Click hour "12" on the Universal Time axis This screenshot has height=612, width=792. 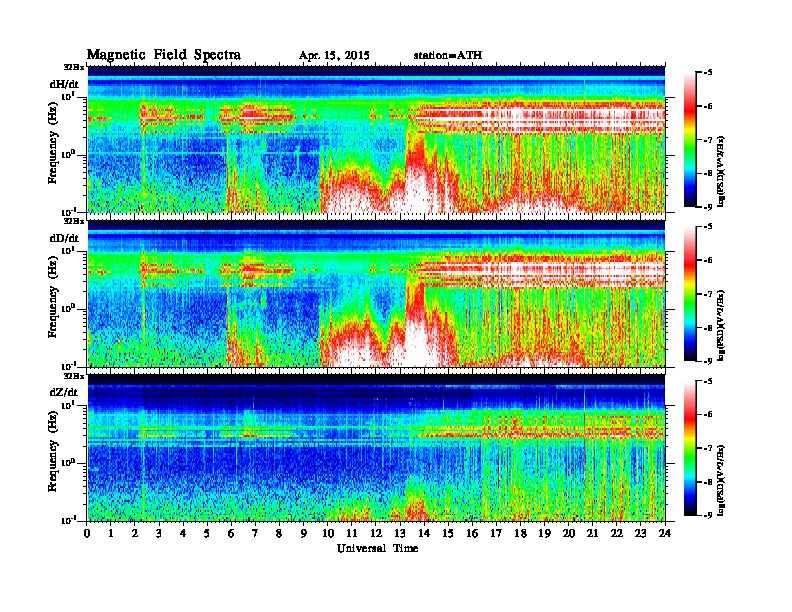coord(376,534)
